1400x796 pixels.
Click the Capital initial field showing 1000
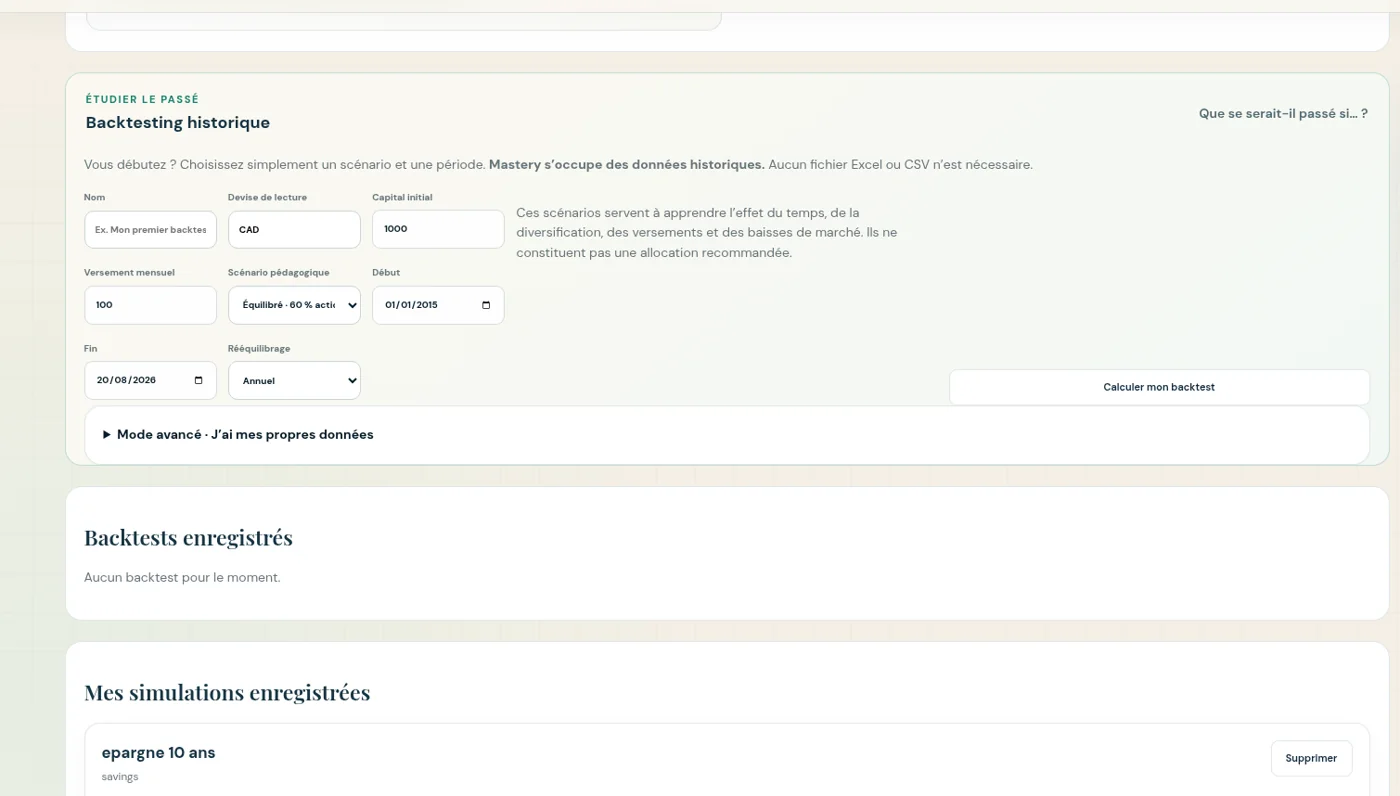pos(438,229)
